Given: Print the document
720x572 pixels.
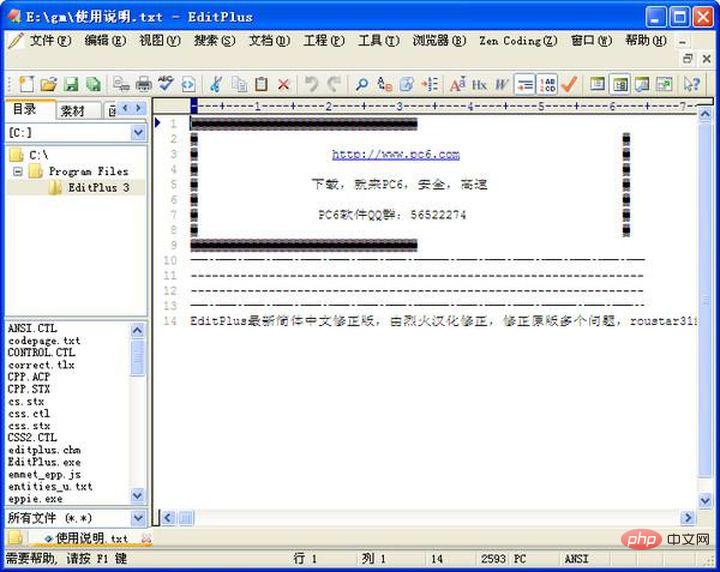Looking at the screenshot, I should [144, 84].
